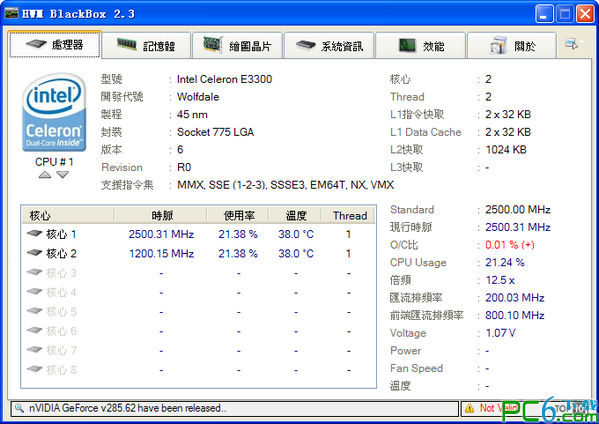Click the greyed chip icon for 核心 3
Image resolution: width=599 pixels, height=424 pixels.
click(x=34, y=272)
